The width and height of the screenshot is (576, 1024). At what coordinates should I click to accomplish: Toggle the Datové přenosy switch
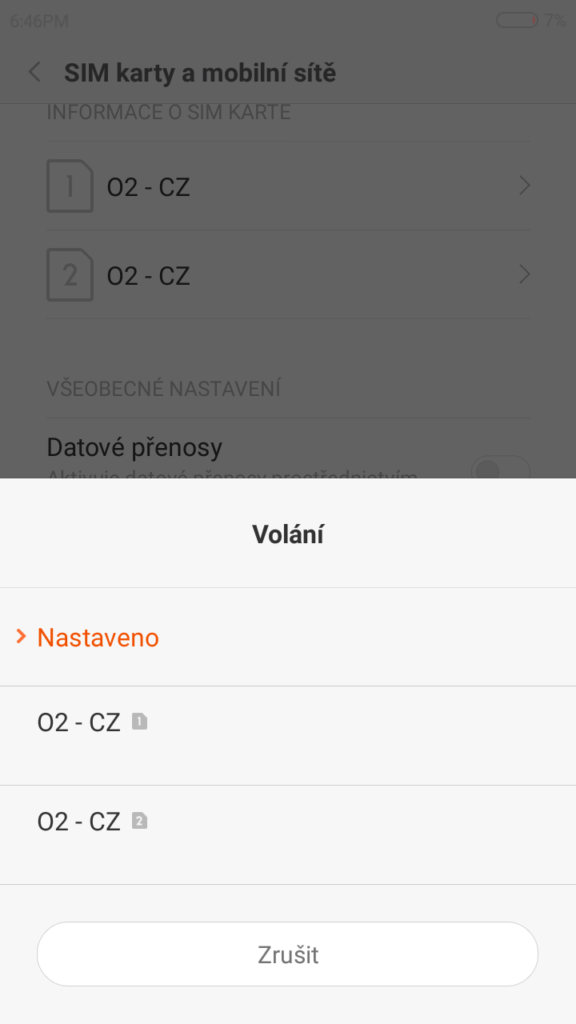click(500, 469)
